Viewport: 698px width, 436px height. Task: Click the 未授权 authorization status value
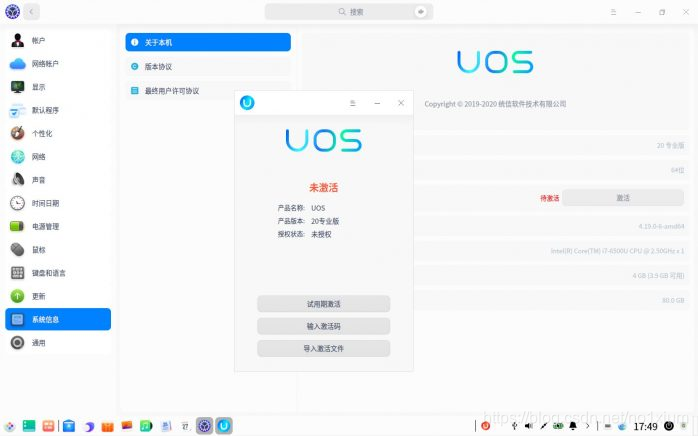pos(321,234)
